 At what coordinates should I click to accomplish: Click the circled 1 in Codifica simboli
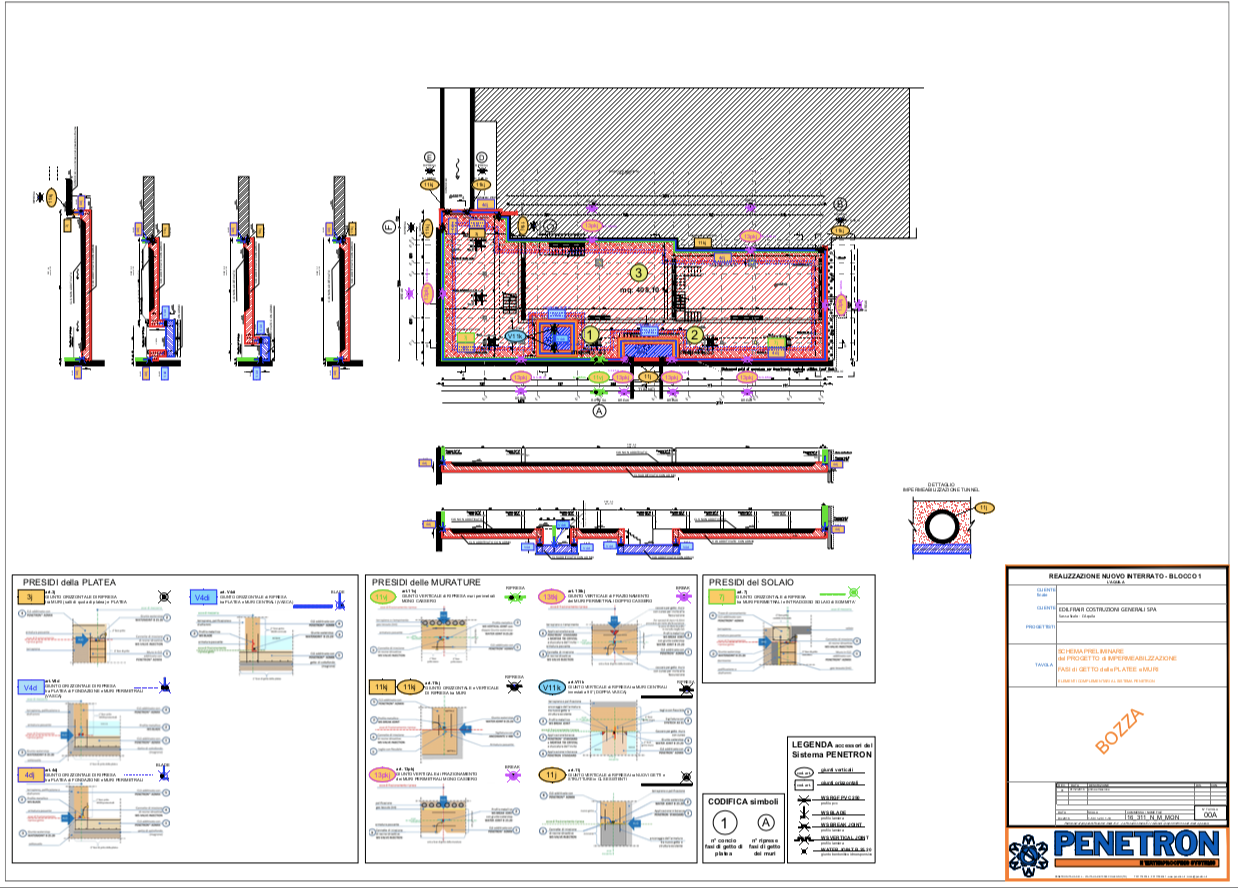coord(722,822)
